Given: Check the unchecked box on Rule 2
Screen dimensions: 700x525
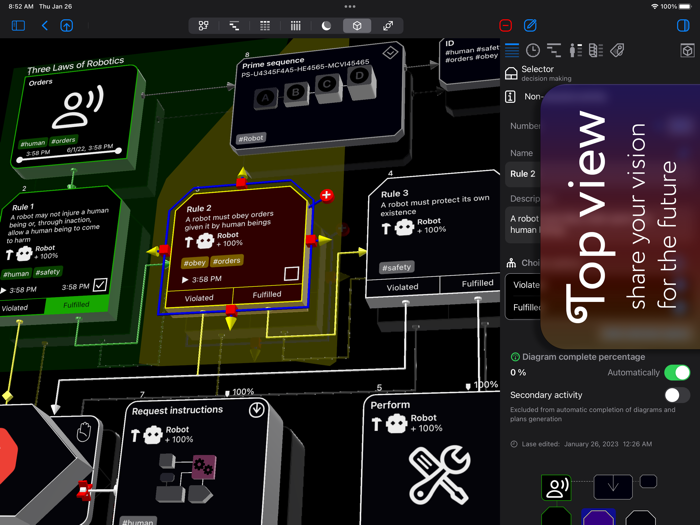Looking at the screenshot, I should coord(292,273).
